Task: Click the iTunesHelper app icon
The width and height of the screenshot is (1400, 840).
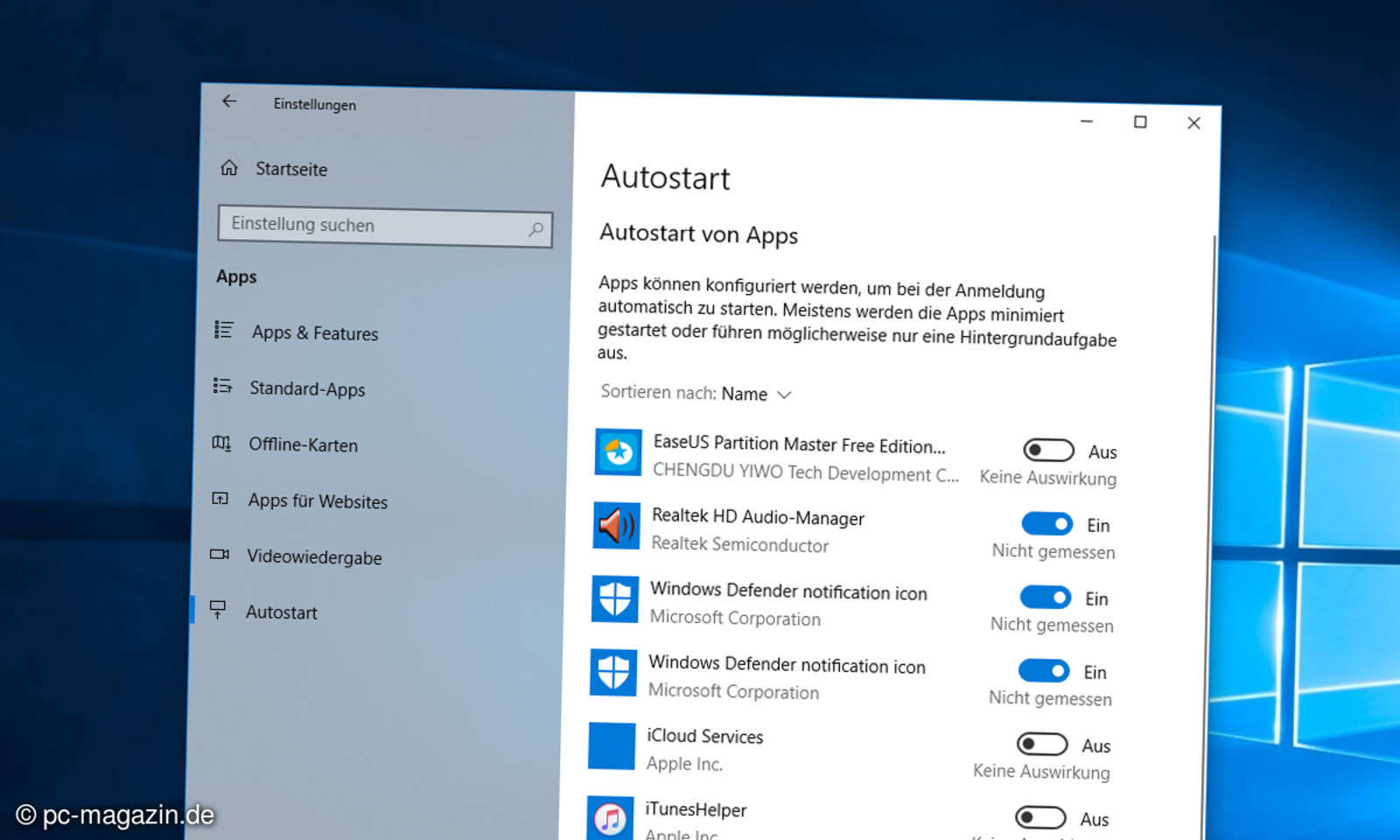Action: (x=612, y=819)
